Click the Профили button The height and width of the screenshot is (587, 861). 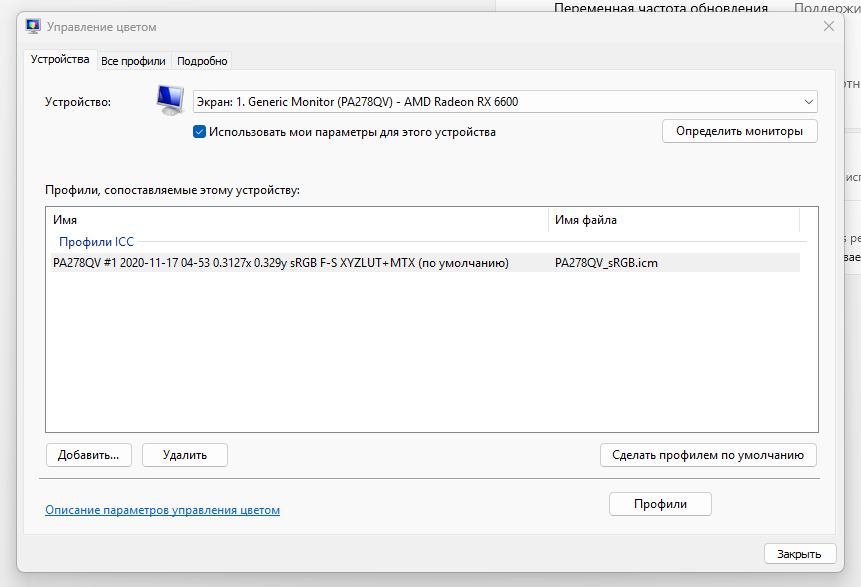661,504
